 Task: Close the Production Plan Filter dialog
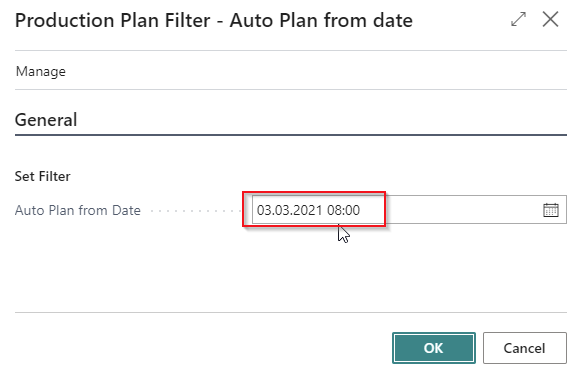coord(550,19)
